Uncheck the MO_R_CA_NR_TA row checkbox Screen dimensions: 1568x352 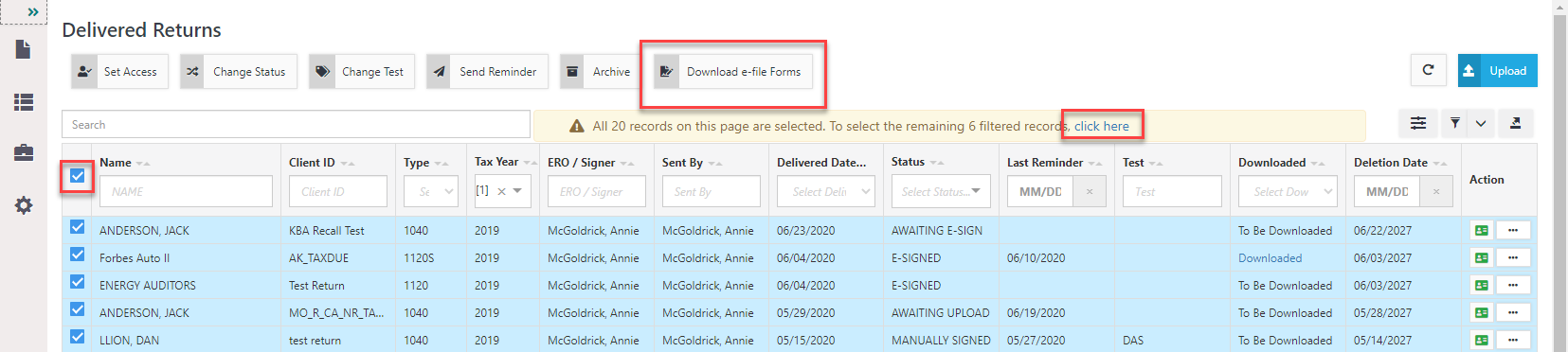pos(77,309)
